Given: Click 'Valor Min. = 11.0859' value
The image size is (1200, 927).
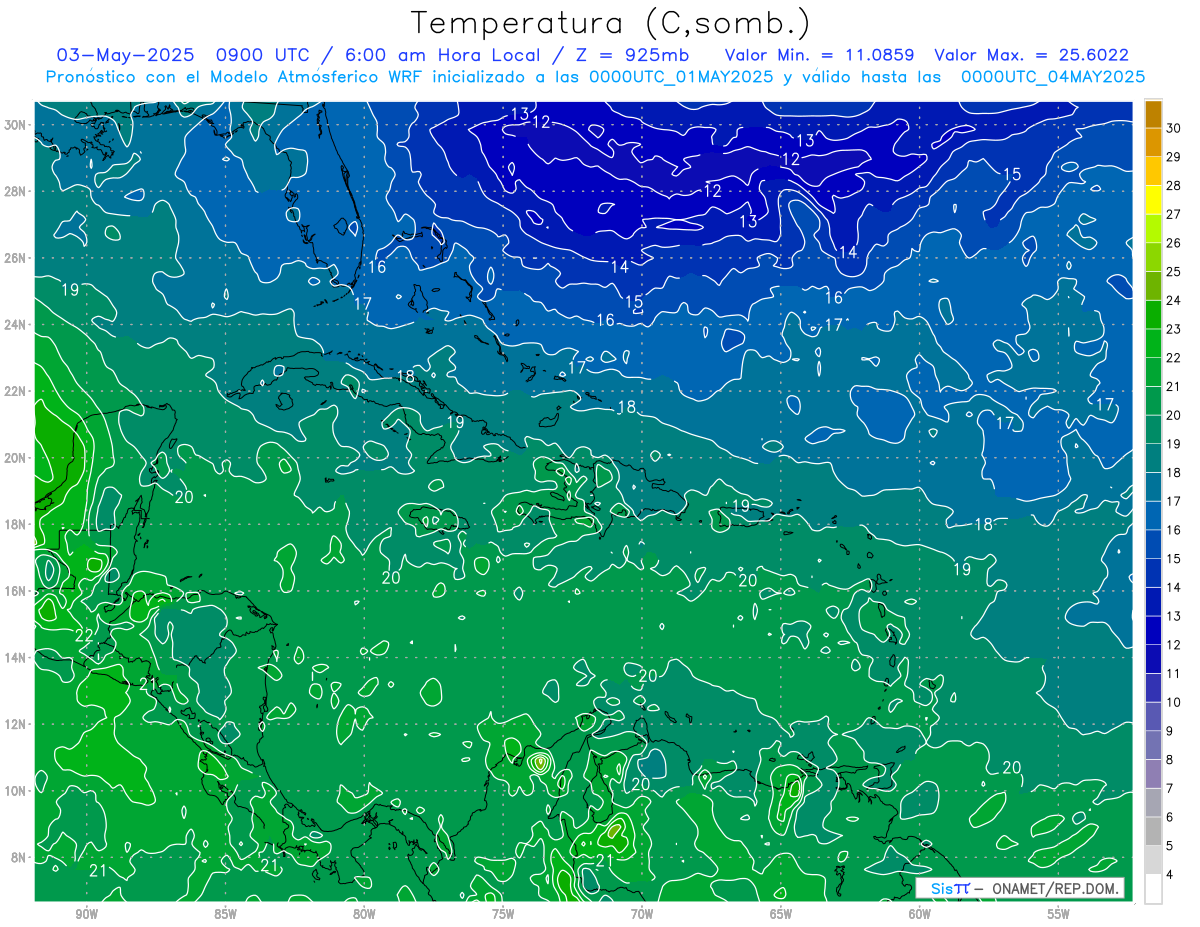Looking at the screenshot, I should click(x=820, y=55).
